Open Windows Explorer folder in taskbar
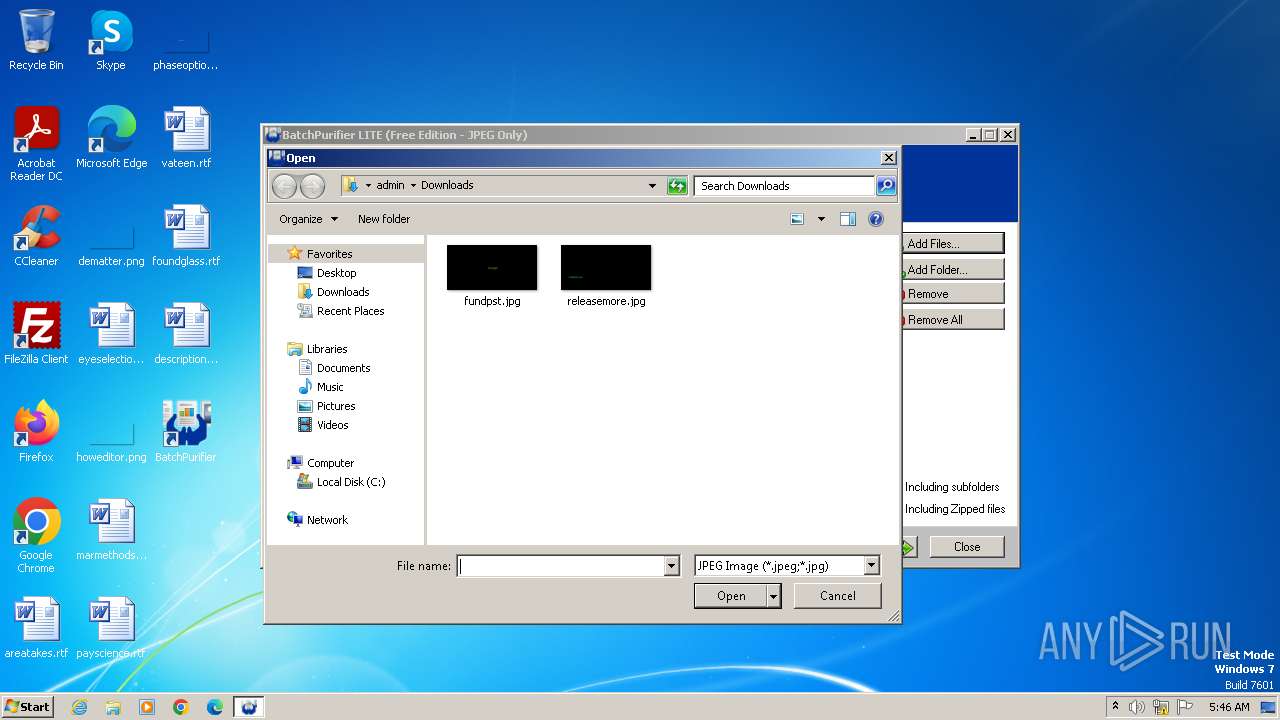The height and width of the screenshot is (720, 1280). 113,707
